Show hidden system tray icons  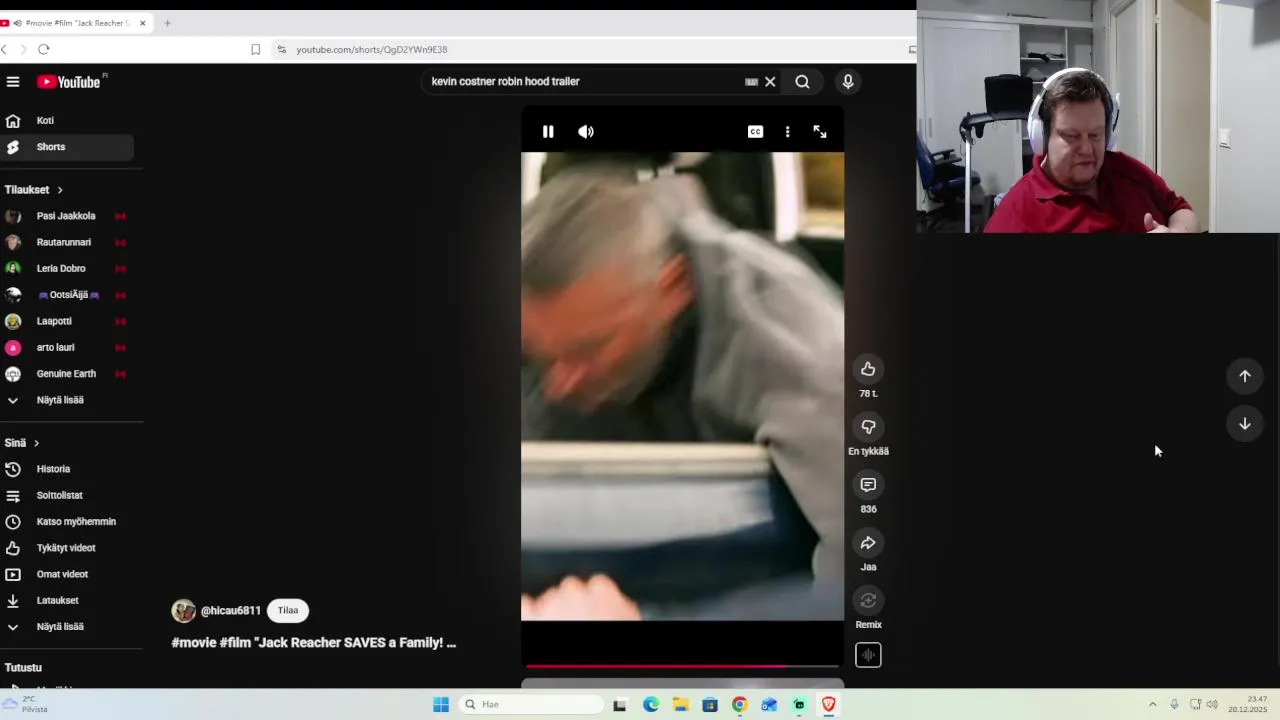coord(1152,704)
